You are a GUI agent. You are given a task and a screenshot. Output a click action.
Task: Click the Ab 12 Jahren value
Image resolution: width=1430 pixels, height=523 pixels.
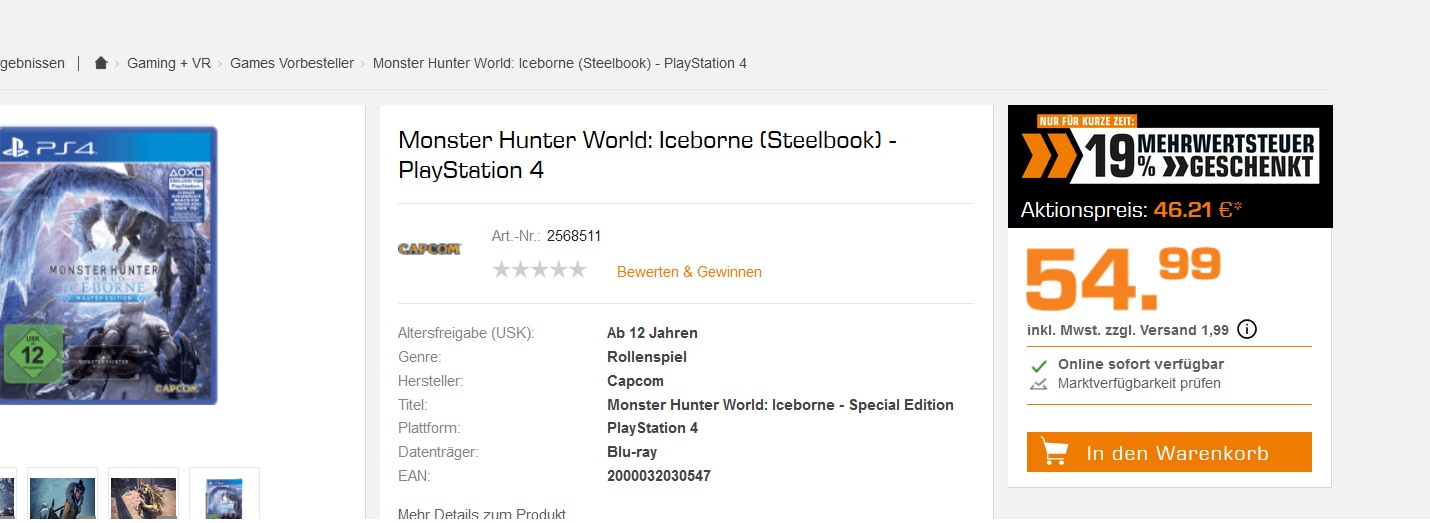point(652,333)
